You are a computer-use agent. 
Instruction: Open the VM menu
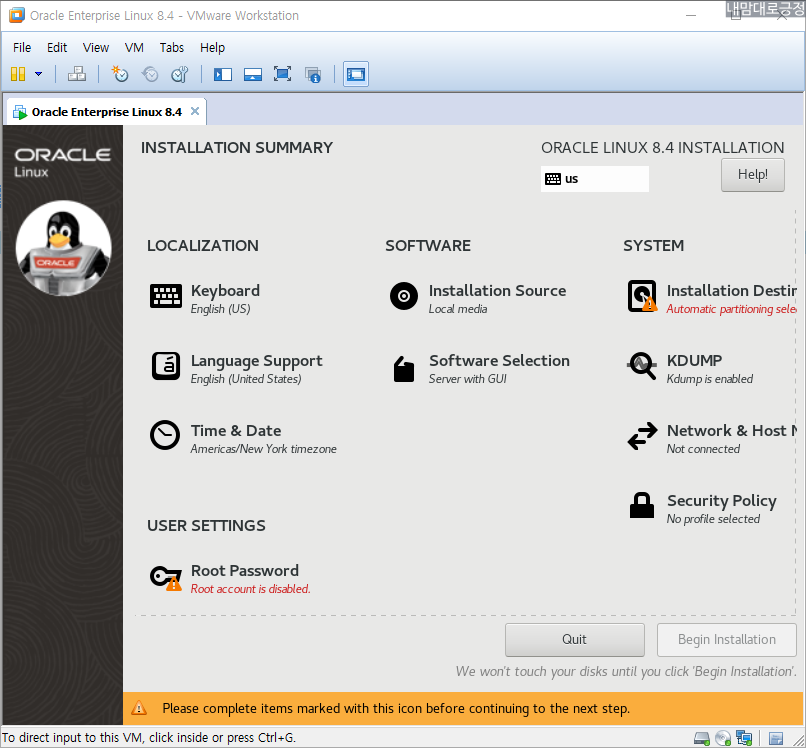coord(134,48)
